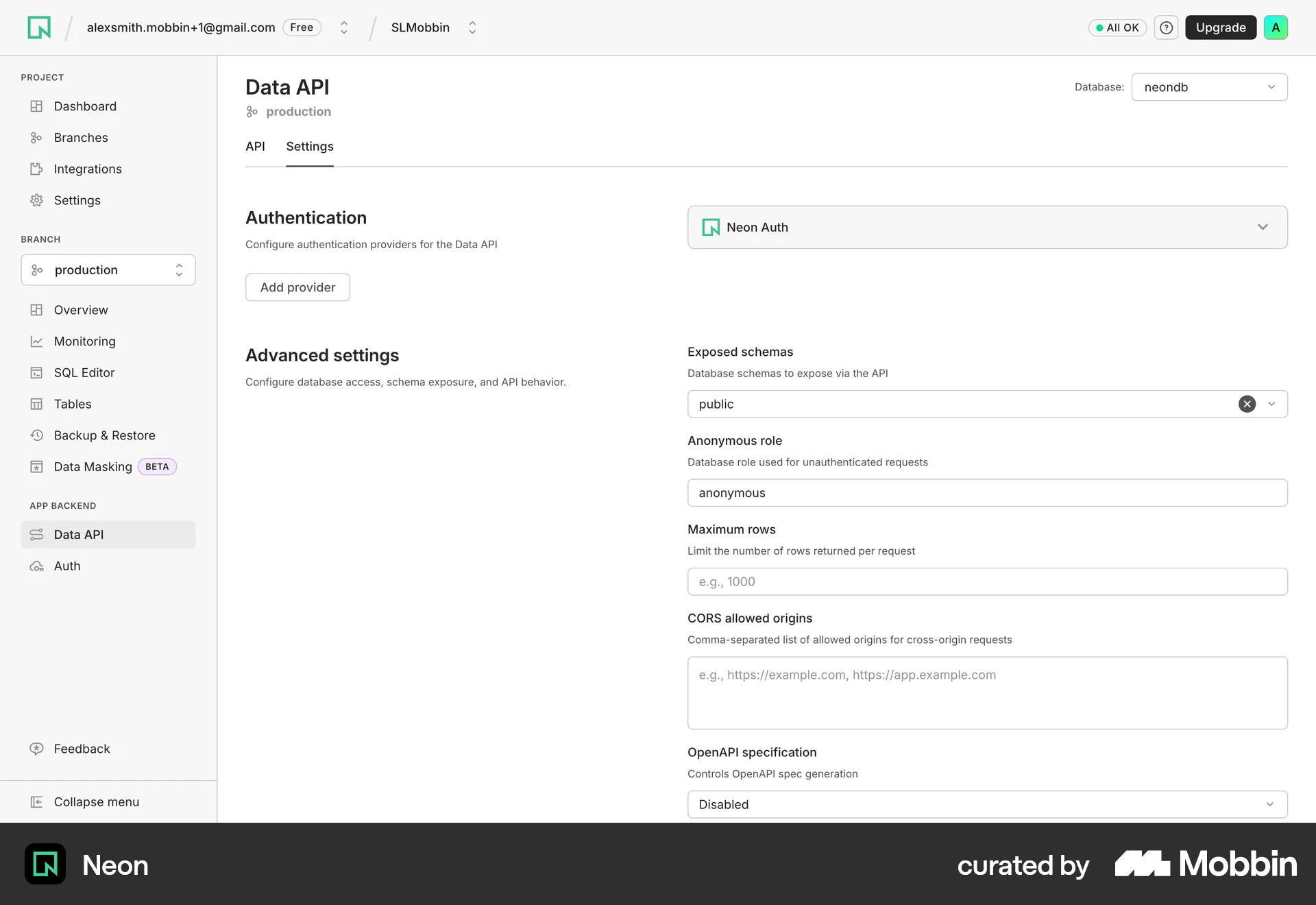The height and width of the screenshot is (905, 1316).
Task: Open the account switcher arrows next to Free
Action: click(x=344, y=27)
